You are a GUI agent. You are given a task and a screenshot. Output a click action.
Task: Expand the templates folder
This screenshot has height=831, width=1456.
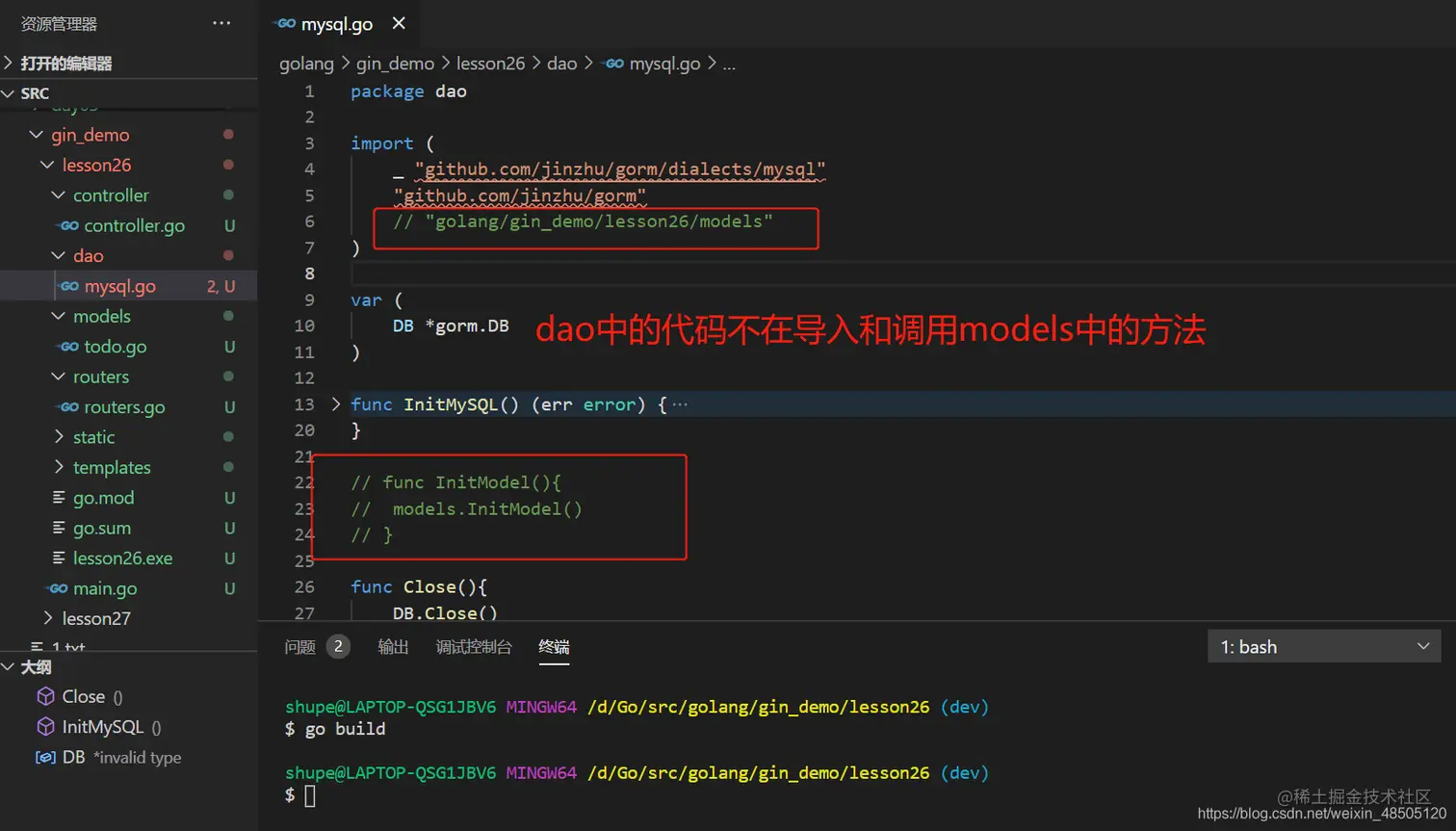(x=59, y=467)
